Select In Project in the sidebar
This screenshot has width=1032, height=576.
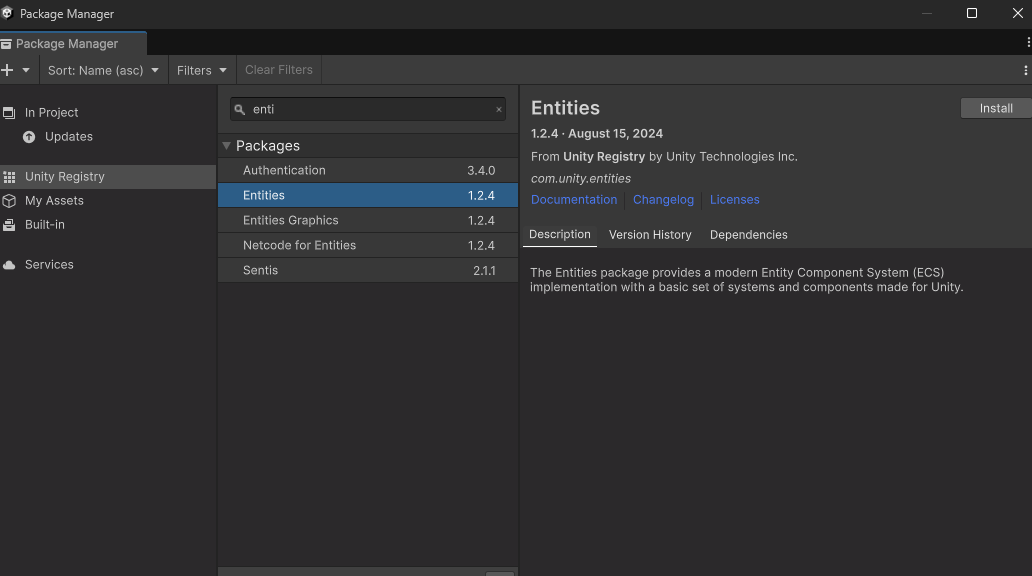tap(51, 113)
